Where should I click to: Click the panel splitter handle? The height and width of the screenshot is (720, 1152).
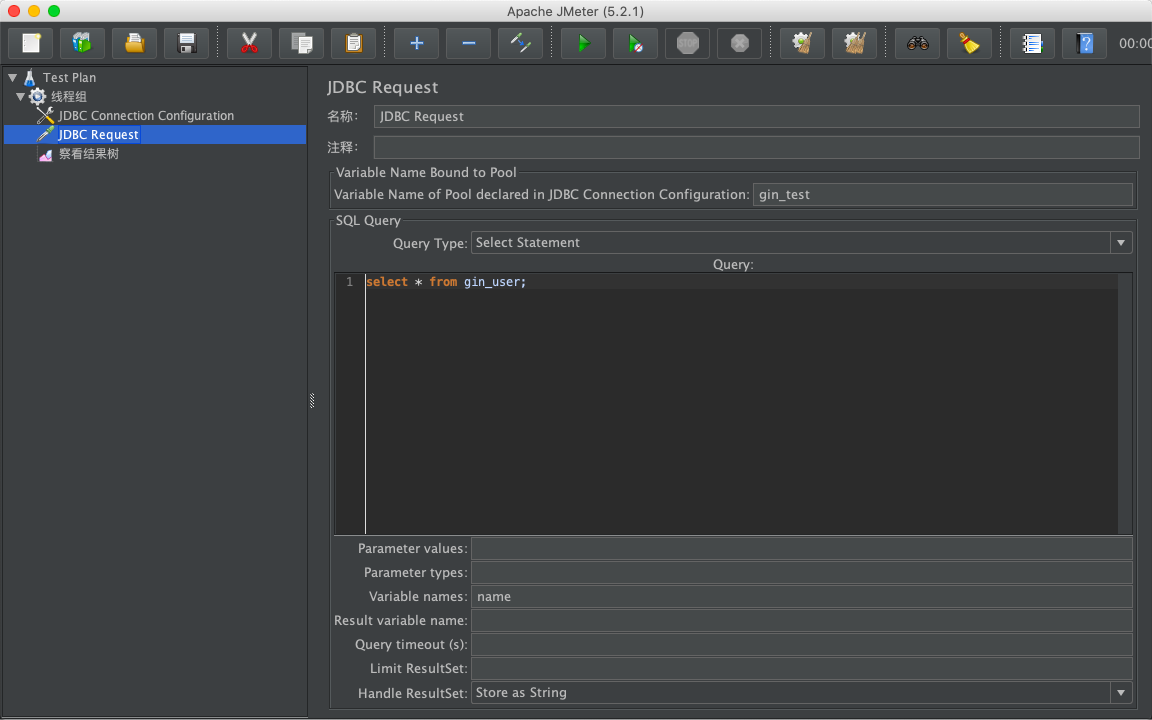coord(312,400)
